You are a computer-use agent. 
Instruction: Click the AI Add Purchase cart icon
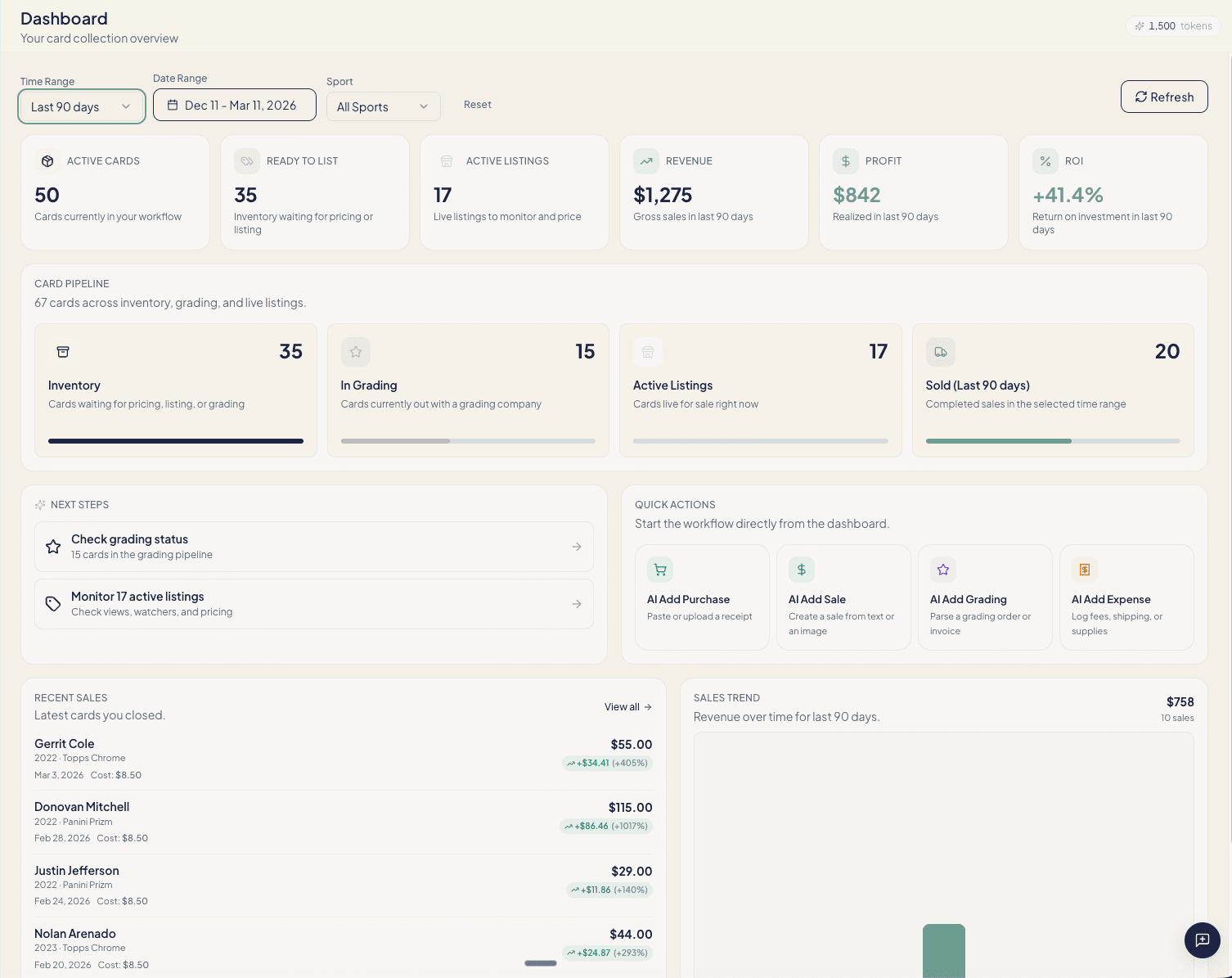click(659, 570)
